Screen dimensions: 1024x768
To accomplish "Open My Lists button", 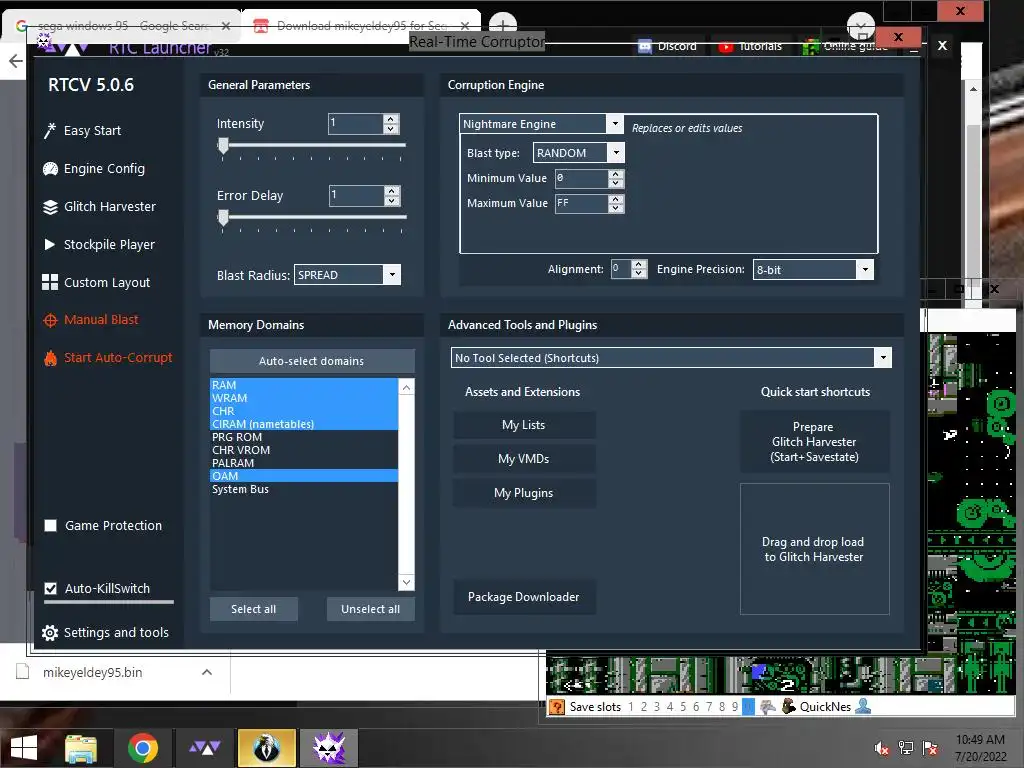I will (x=524, y=425).
